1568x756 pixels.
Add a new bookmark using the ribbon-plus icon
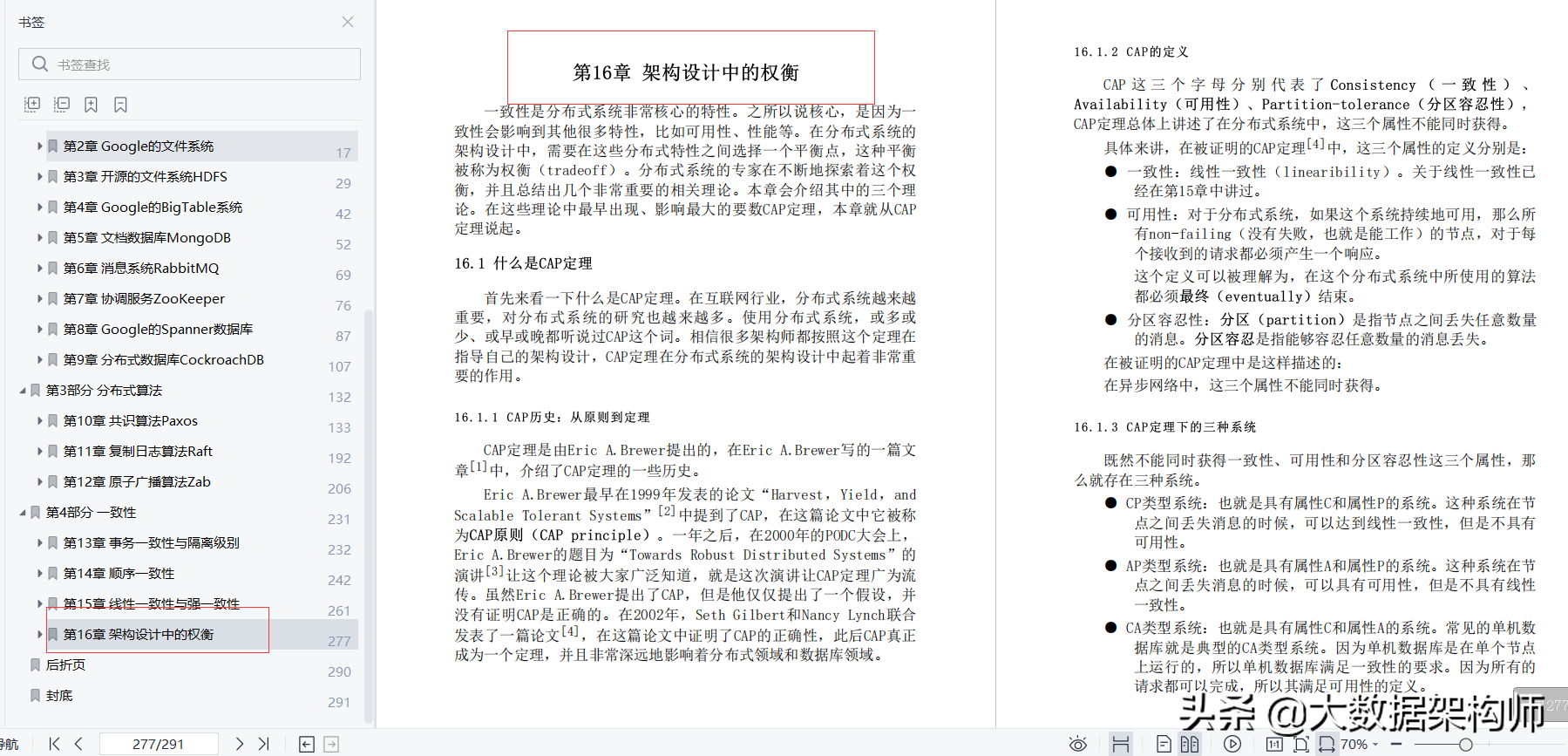coord(92,105)
